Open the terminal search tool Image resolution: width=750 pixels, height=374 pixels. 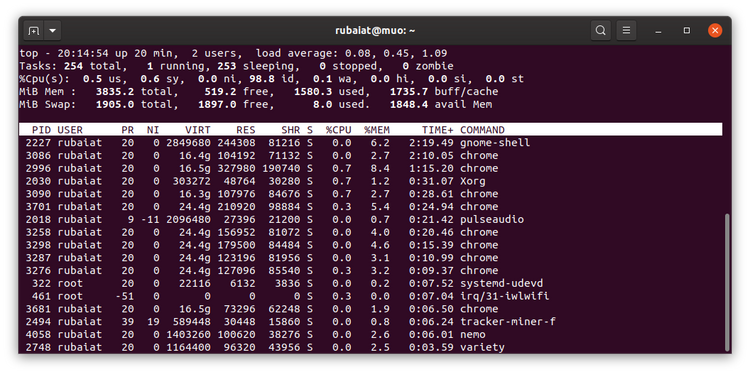point(600,31)
